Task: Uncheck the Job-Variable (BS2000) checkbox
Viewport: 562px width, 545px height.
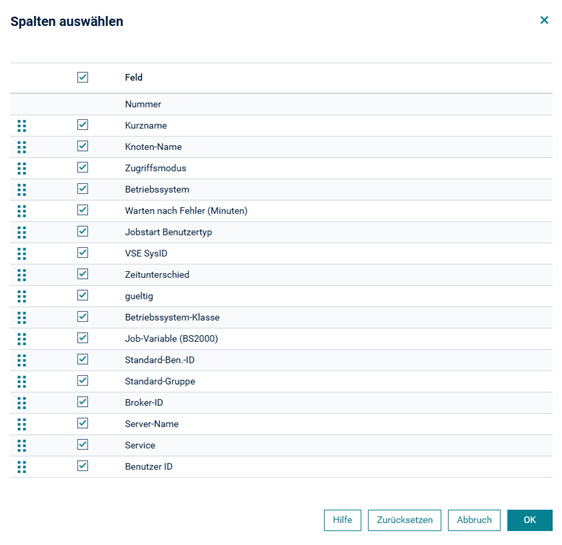Action: click(x=82, y=338)
